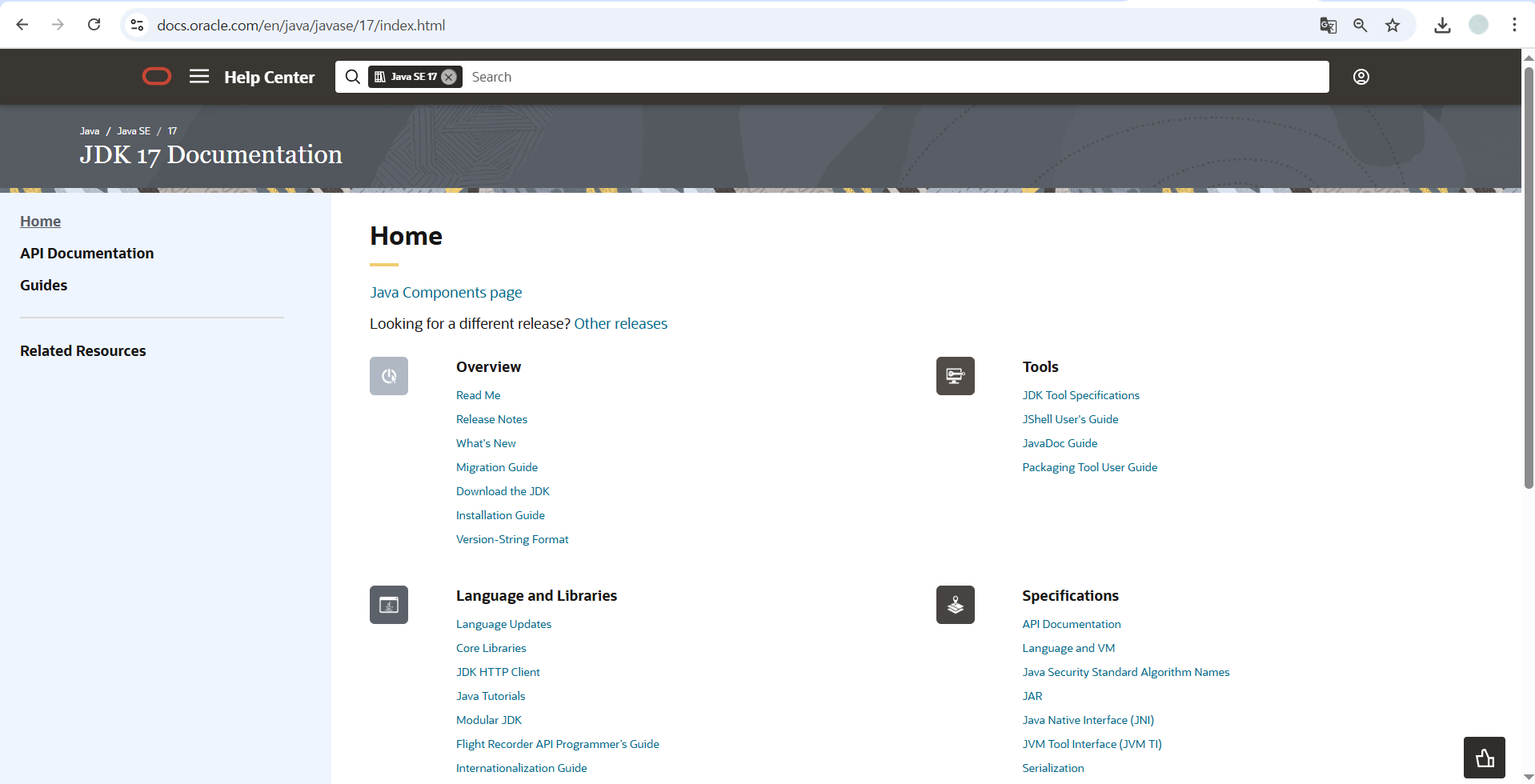Reload the page with the refresh icon

[94, 25]
